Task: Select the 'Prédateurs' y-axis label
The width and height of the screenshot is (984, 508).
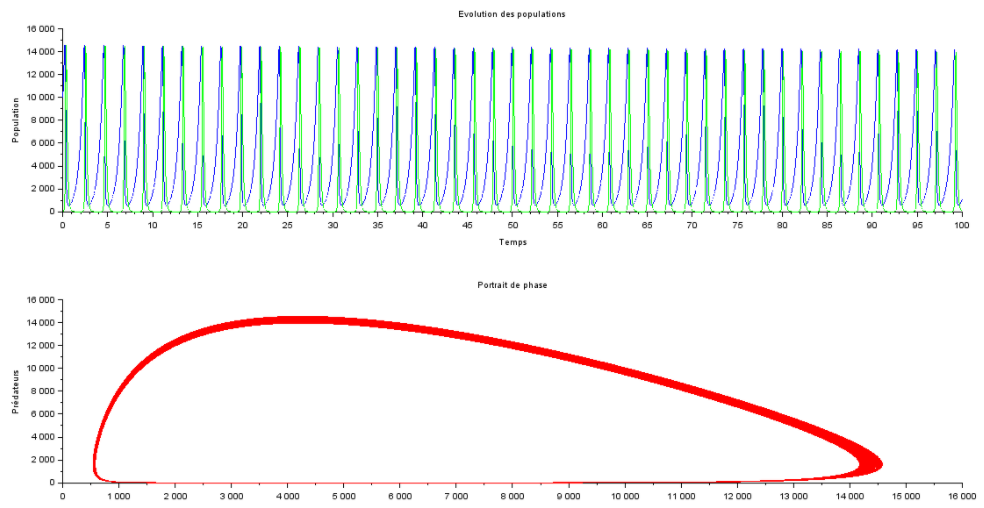Action: 16,391
